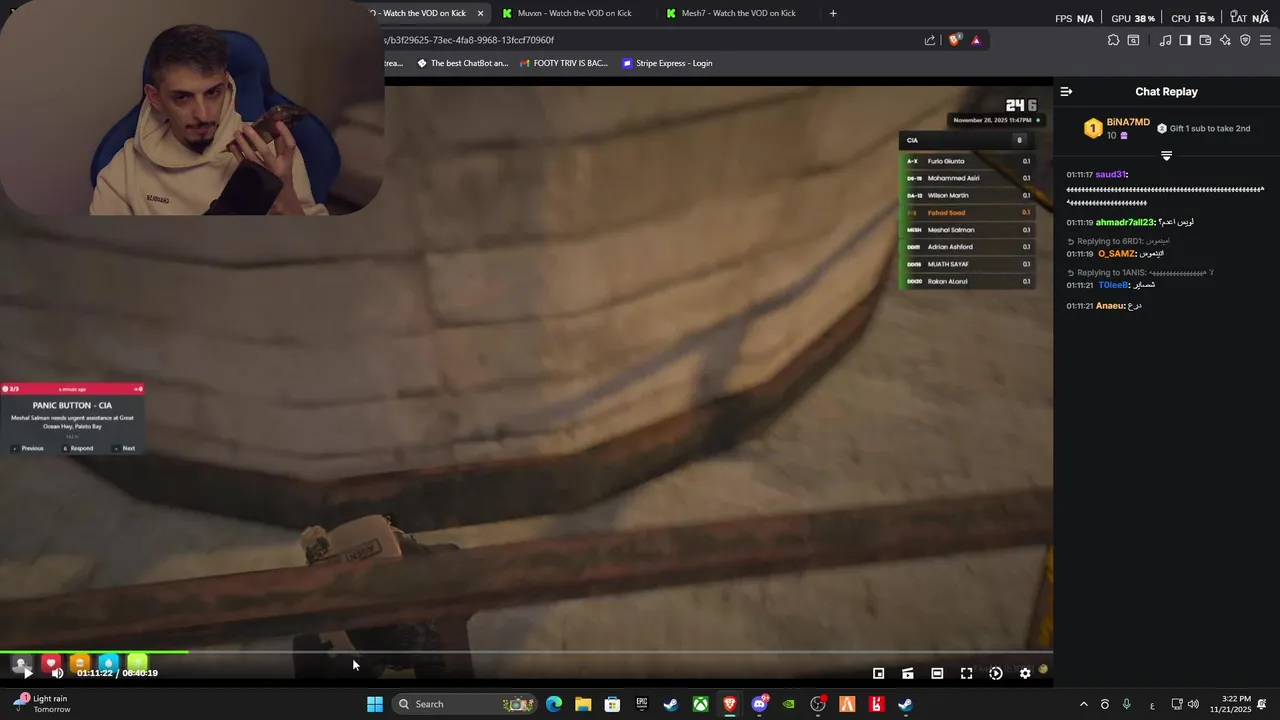
Task: Open File Explorer from taskbar
Action: [x=583, y=704]
